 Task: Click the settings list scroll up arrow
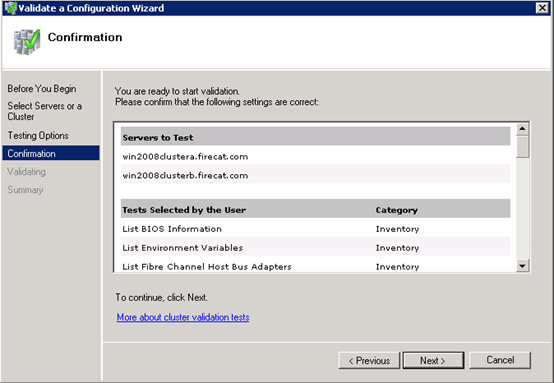(x=522, y=129)
